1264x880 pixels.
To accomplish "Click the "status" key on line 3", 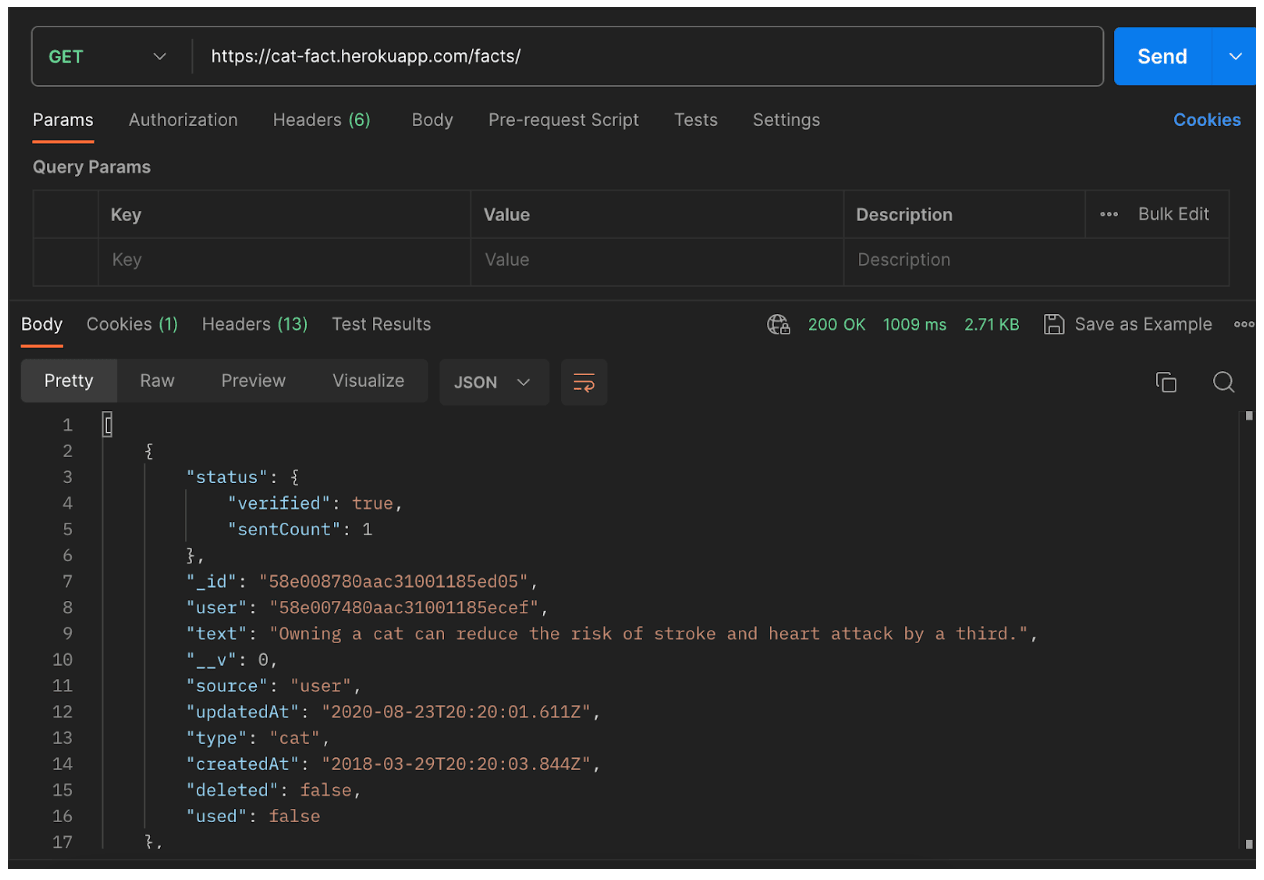I will (x=227, y=477).
